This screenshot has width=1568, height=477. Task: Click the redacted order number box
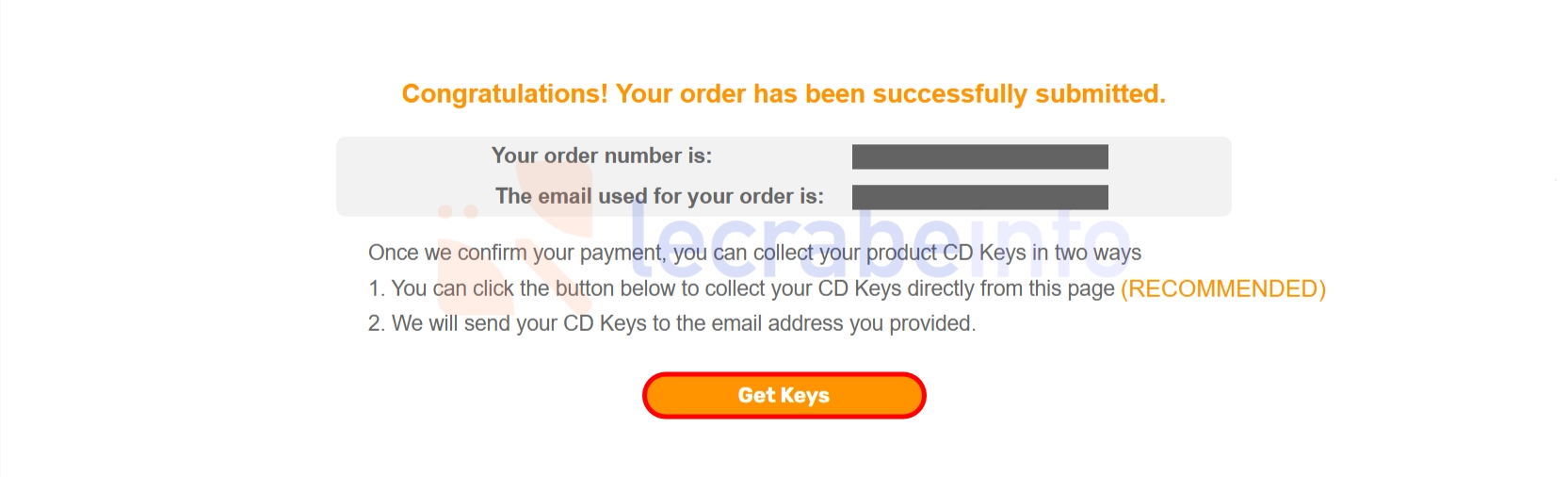point(979,156)
